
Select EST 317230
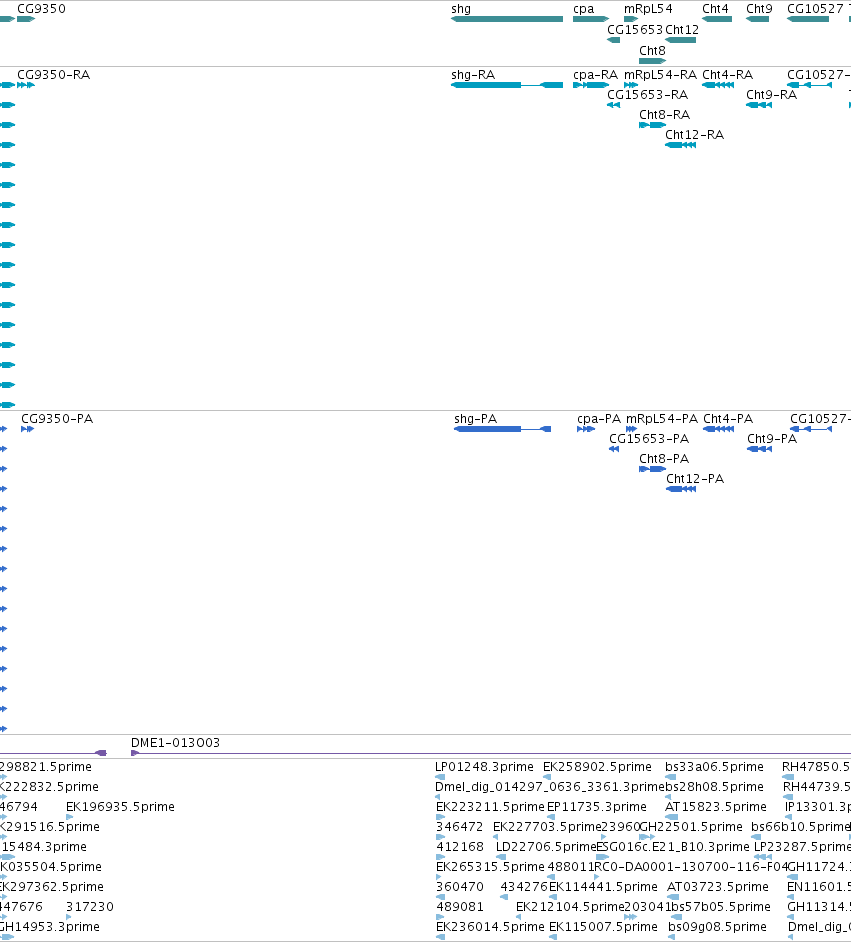coord(89,907)
